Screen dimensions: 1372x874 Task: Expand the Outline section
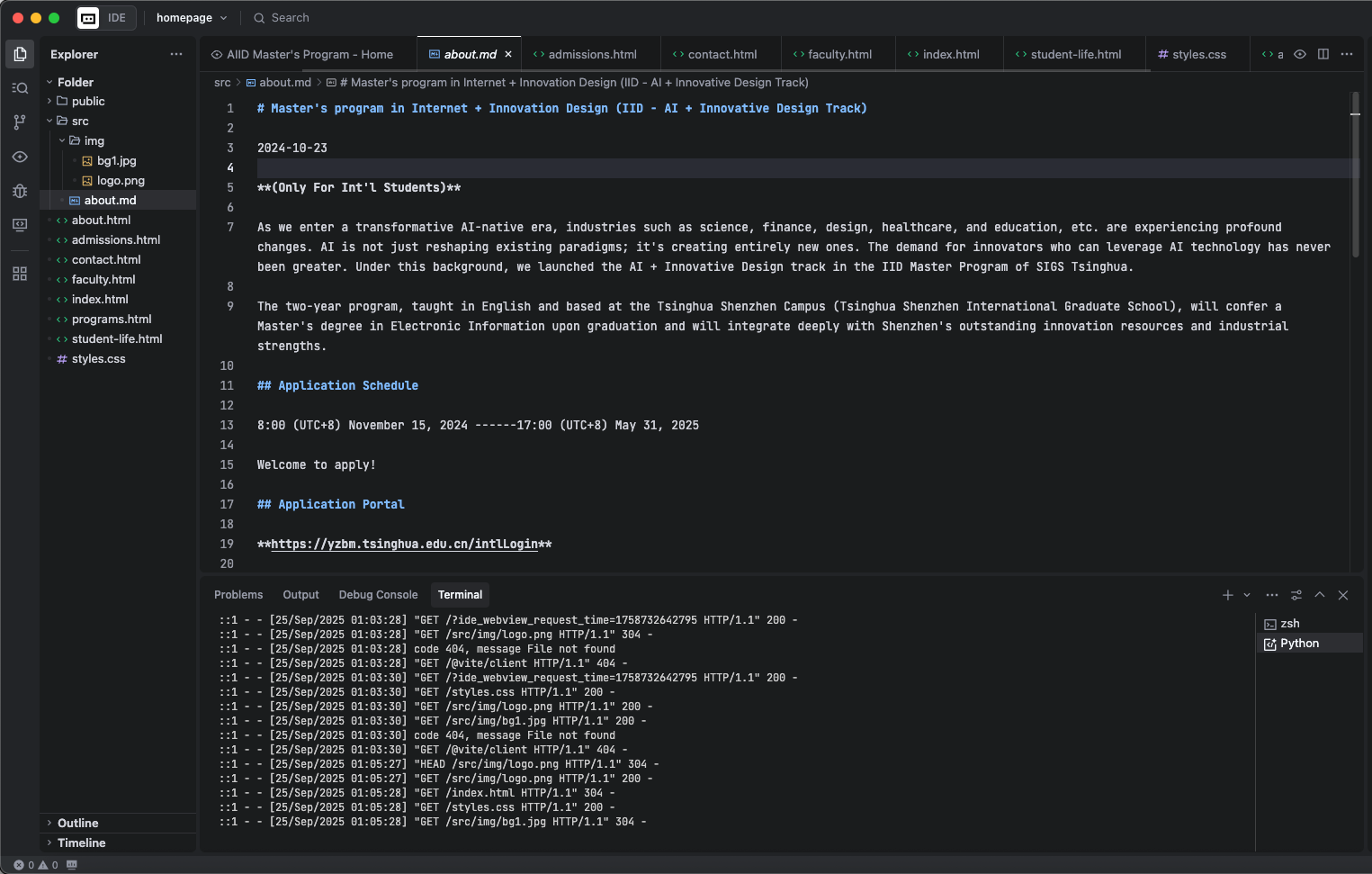pos(77,823)
